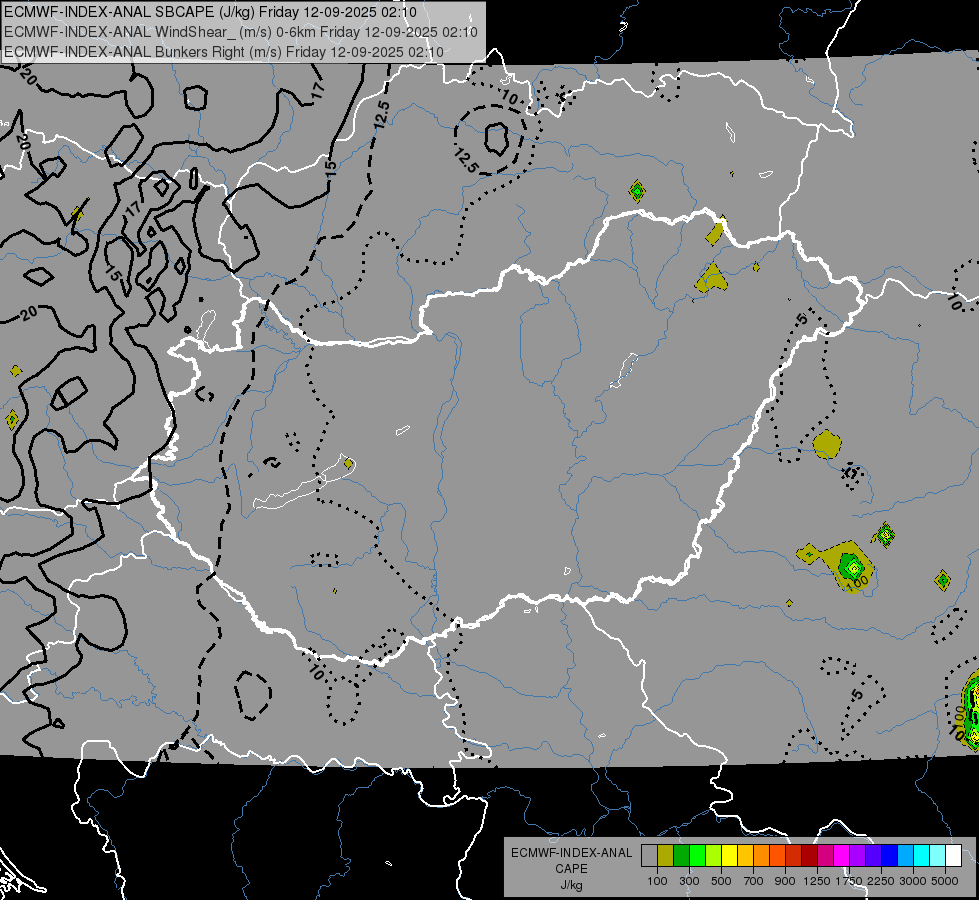979x900 pixels.
Task: Click the 300 value under the legend
Action: coord(689,881)
